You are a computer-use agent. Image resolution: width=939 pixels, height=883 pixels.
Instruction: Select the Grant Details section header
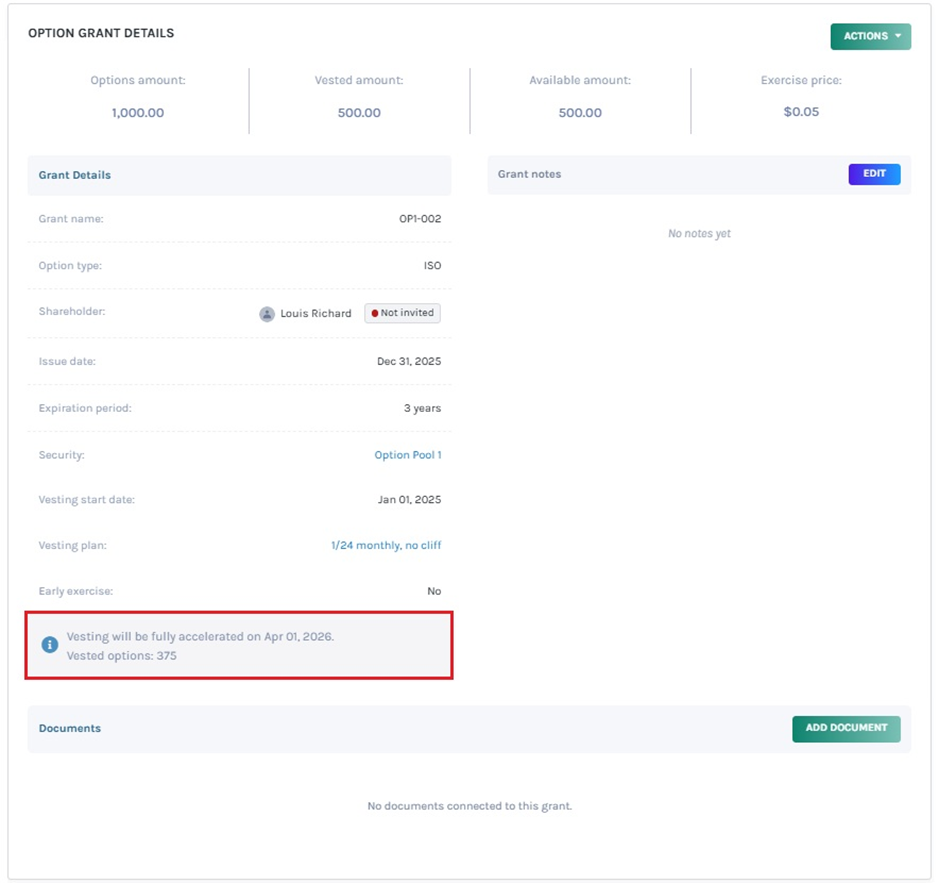(x=75, y=175)
